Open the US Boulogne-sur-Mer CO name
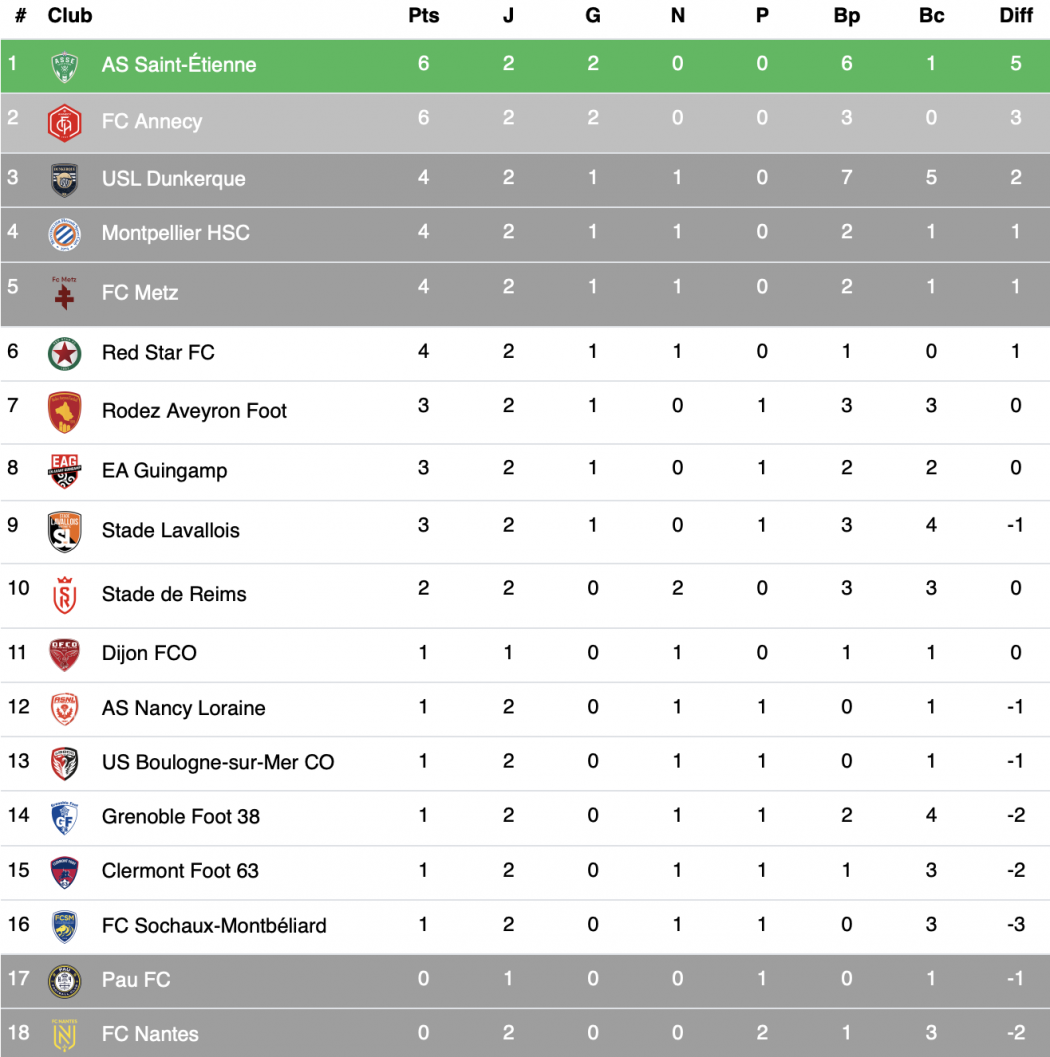The image size is (1050, 1057). point(218,762)
